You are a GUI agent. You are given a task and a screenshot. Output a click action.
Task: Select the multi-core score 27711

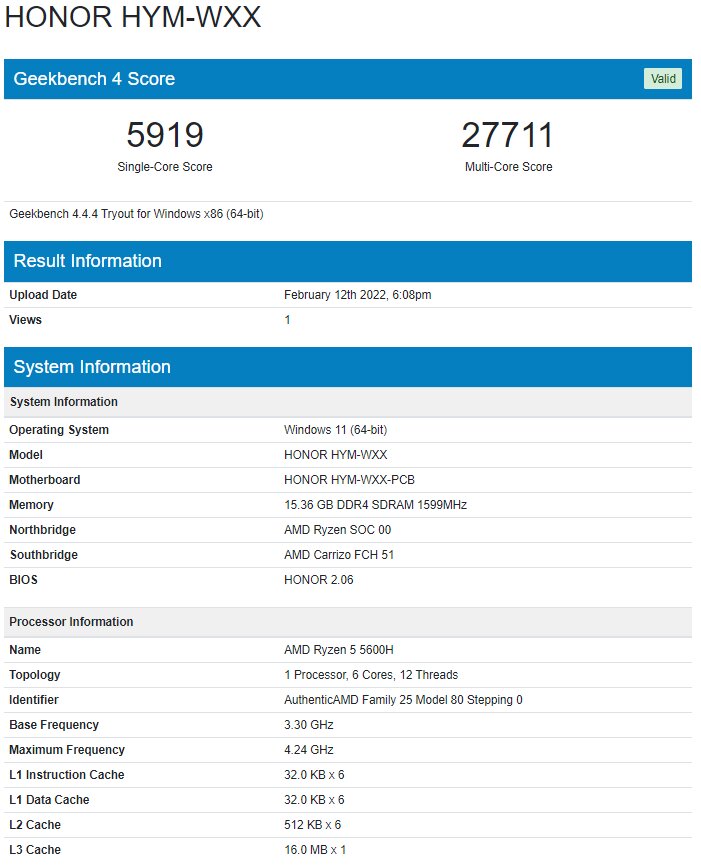click(x=507, y=135)
